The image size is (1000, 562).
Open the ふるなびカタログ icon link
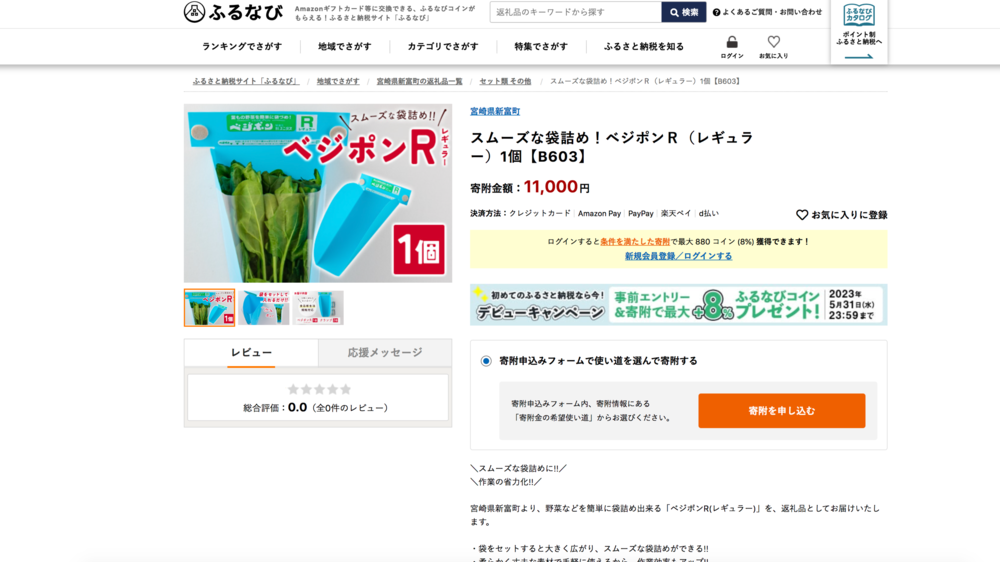tap(858, 15)
